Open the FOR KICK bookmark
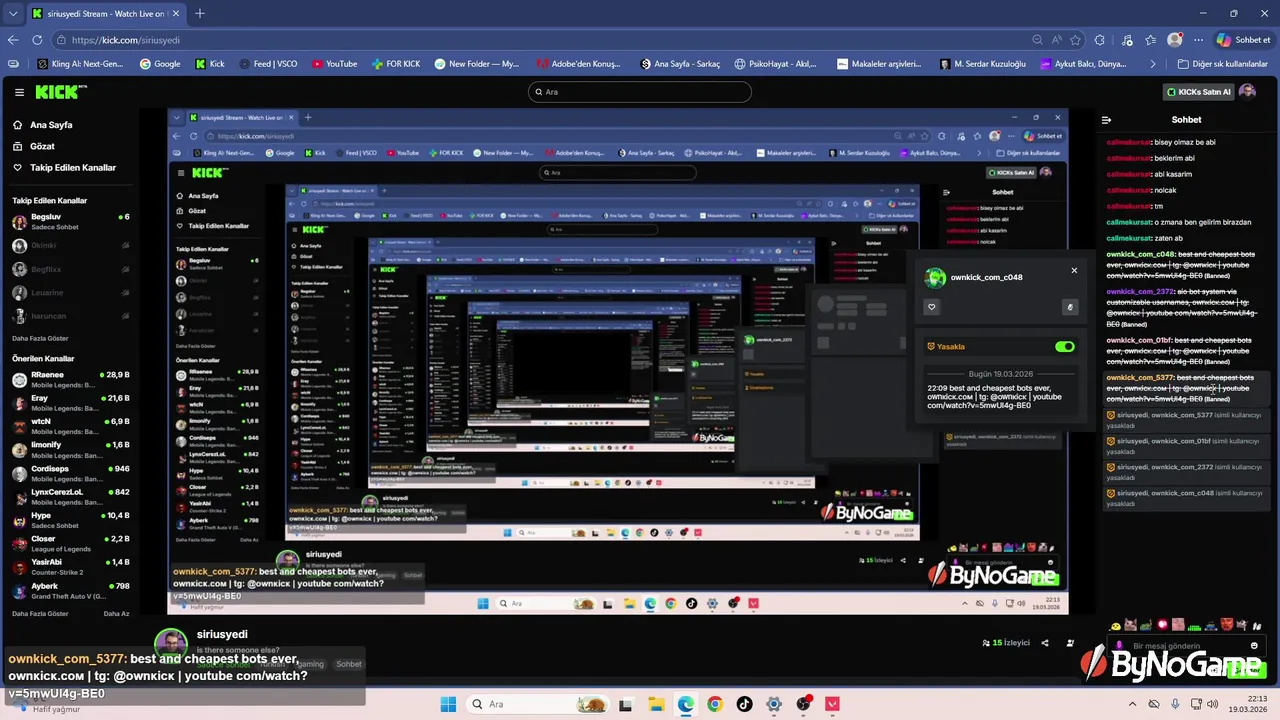Screen dimensions: 1280x720 396,64
